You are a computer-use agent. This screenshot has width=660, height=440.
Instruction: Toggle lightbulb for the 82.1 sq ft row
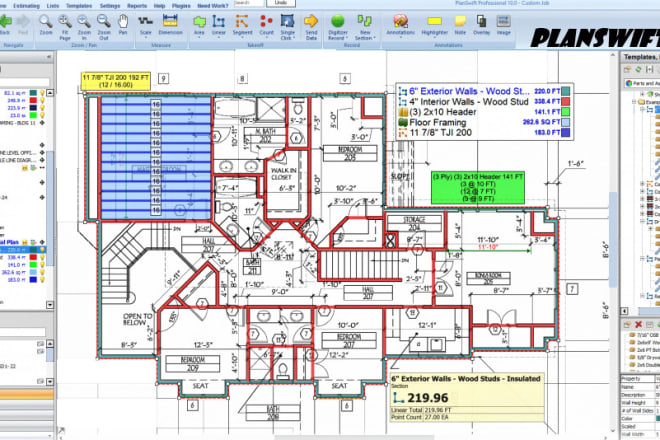(42, 93)
